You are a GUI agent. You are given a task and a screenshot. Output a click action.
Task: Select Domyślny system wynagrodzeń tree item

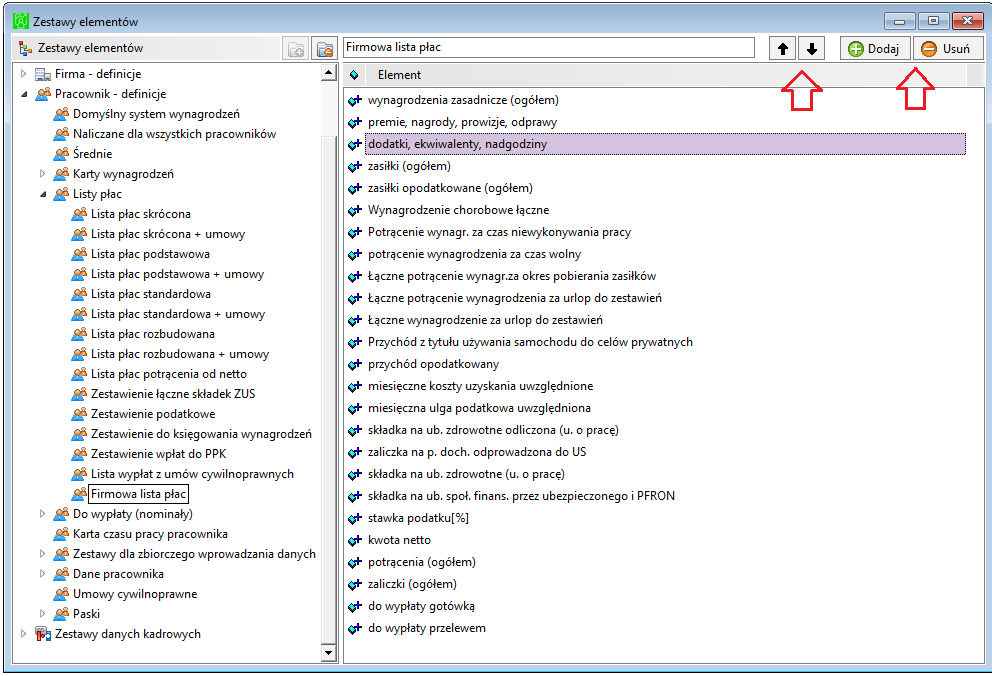[x=156, y=114]
